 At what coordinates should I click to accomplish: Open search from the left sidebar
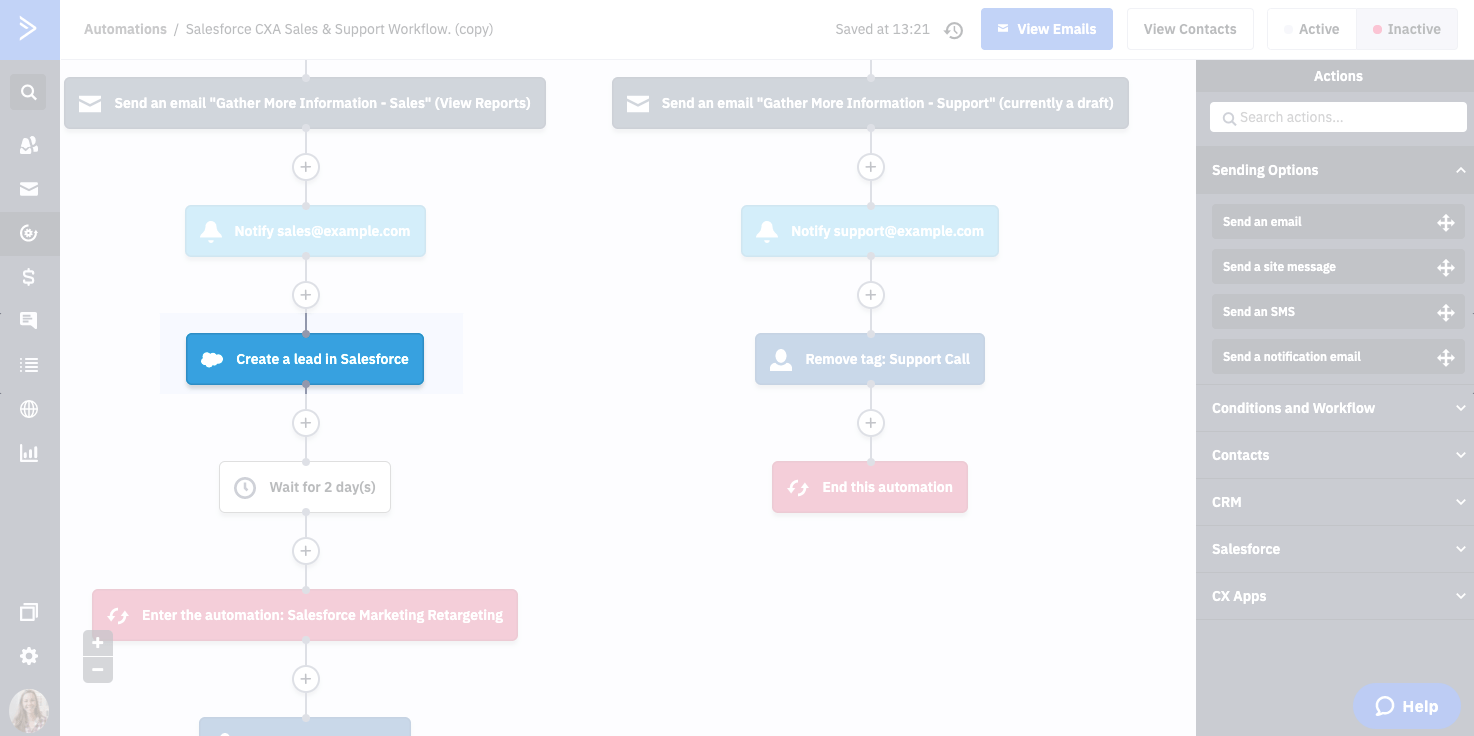29,93
